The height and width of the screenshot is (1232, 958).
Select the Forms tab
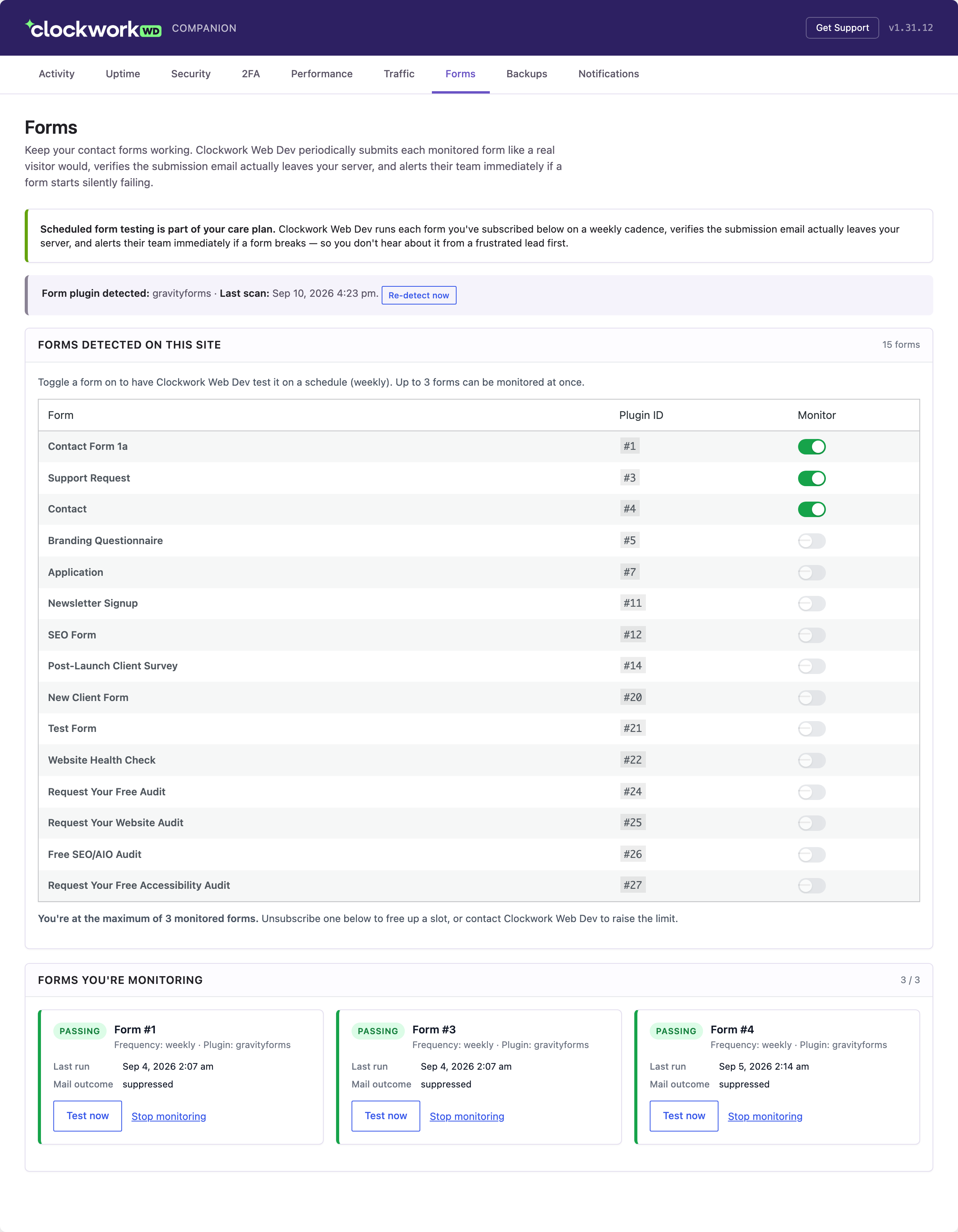460,74
